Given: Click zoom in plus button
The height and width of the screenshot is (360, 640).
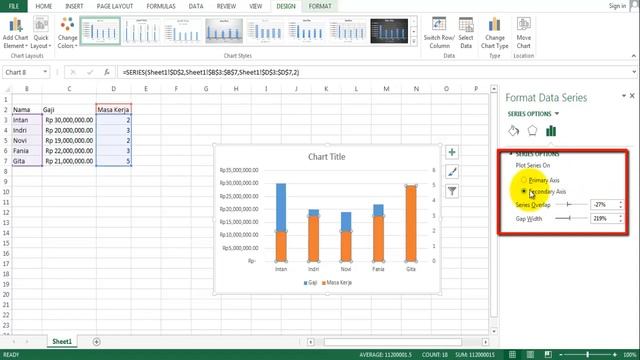Looking at the screenshot, I should (x=615, y=355).
